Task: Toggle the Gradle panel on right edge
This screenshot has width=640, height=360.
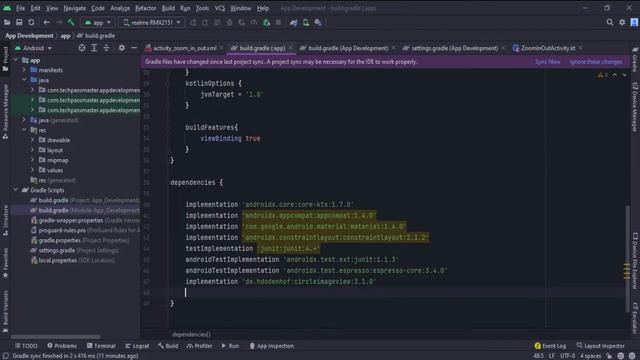Action: [635, 59]
